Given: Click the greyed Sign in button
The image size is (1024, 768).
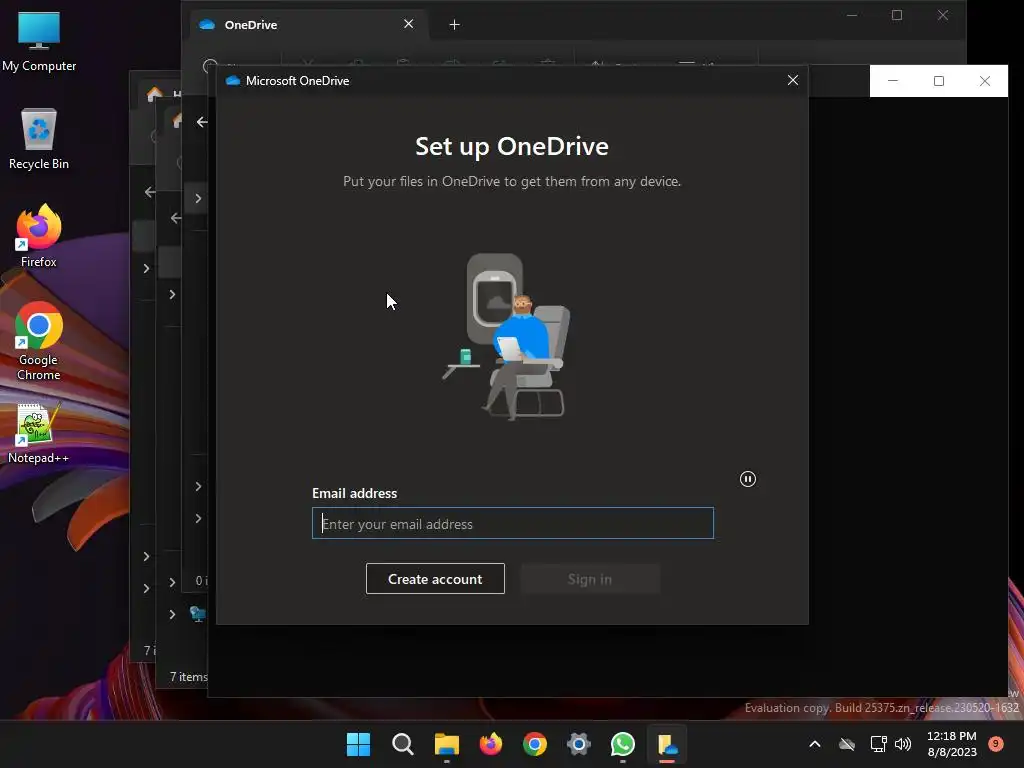Looking at the screenshot, I should 590,579.
